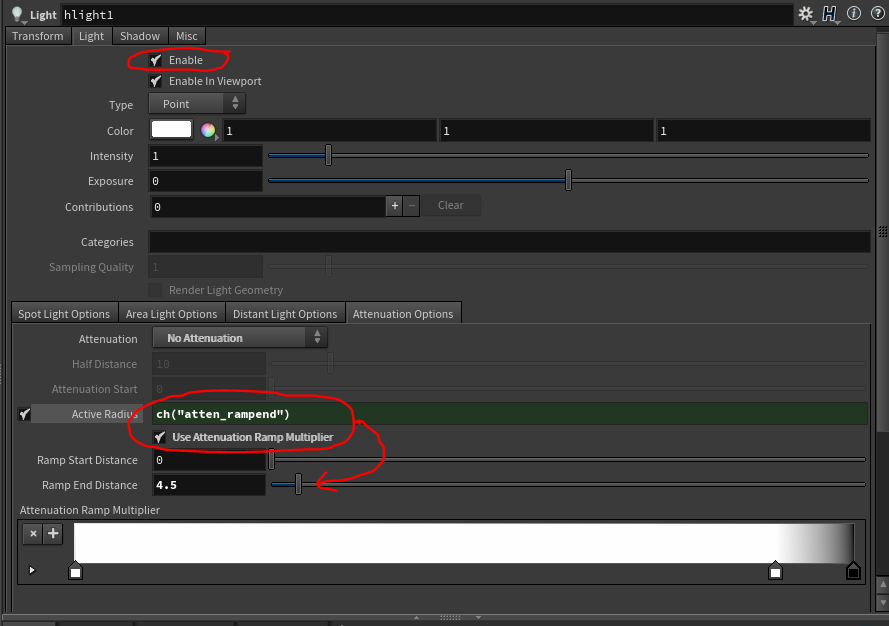Uncheck Use Attenuation Ramp Multiplier
The width and height of the screenshot is (889, 626).
[x=160, y=438]
